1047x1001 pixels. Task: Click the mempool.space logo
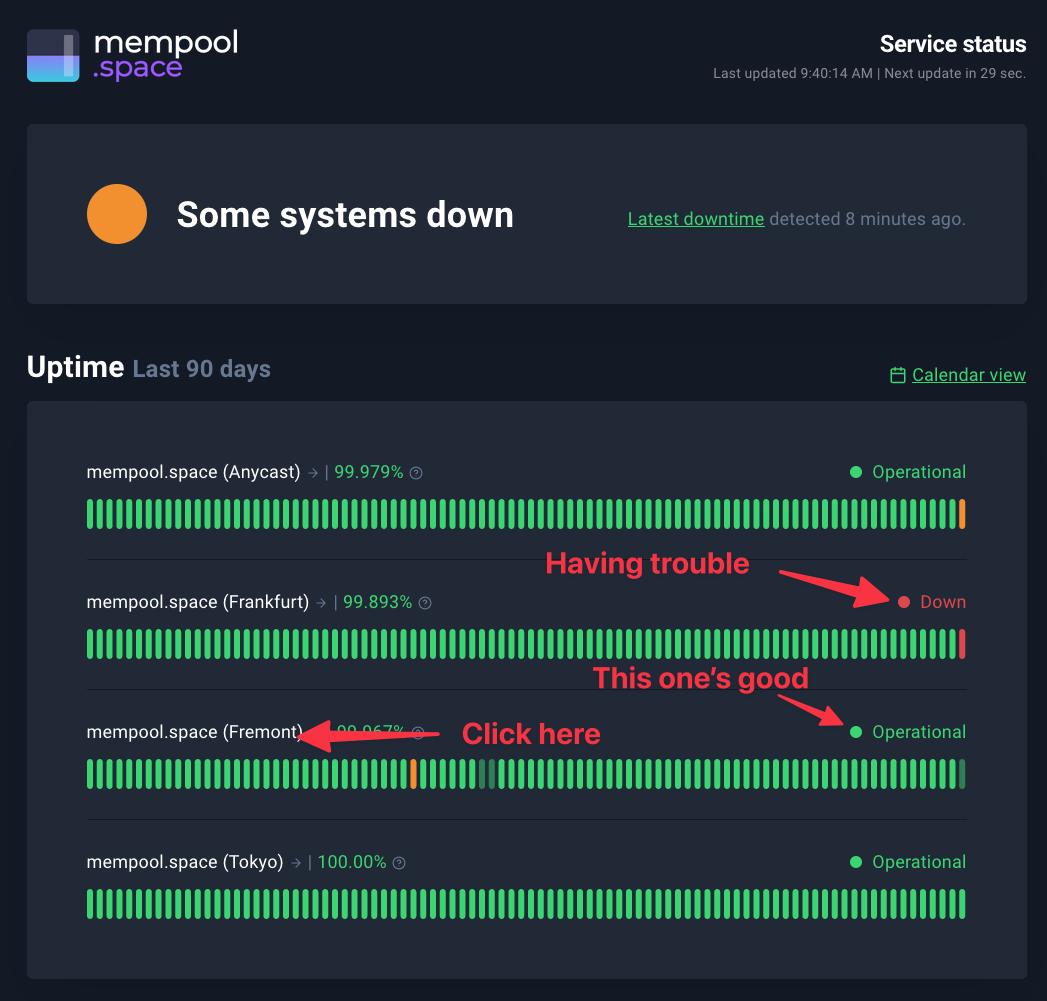point(132,56)
